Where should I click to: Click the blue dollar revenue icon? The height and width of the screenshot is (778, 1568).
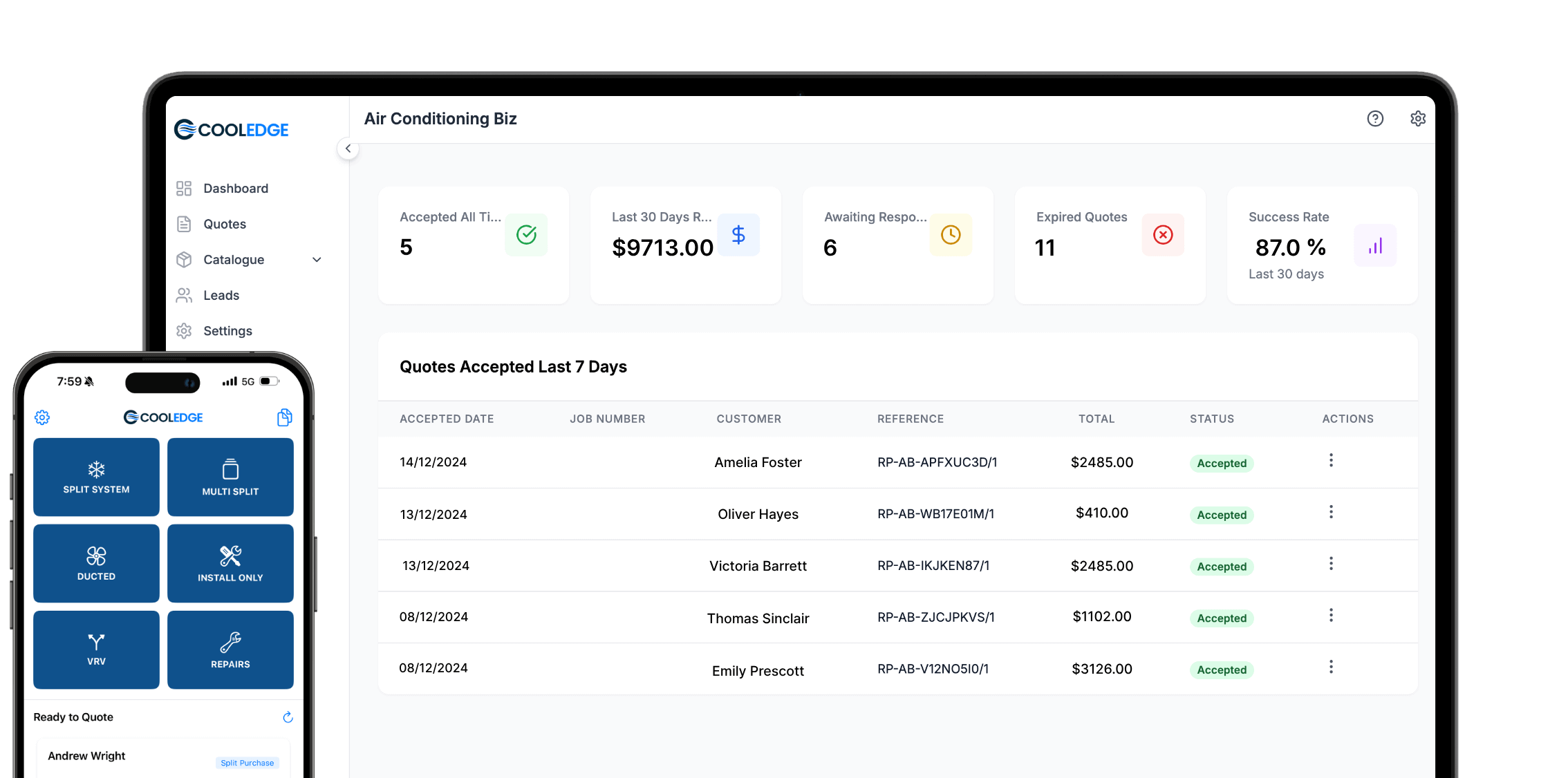coord(738,235)
